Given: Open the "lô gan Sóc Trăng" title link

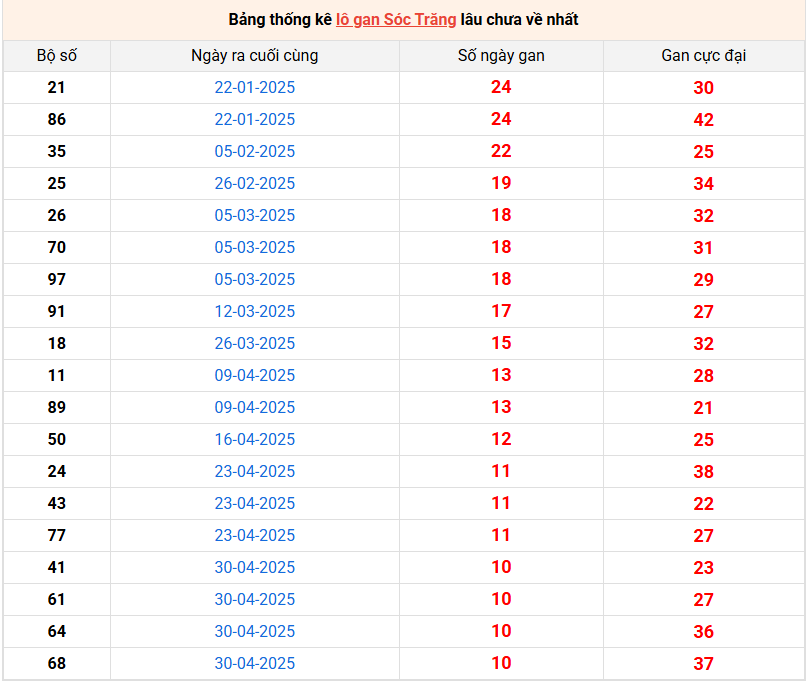Looking at the screenshot, I should pos(396,19).
